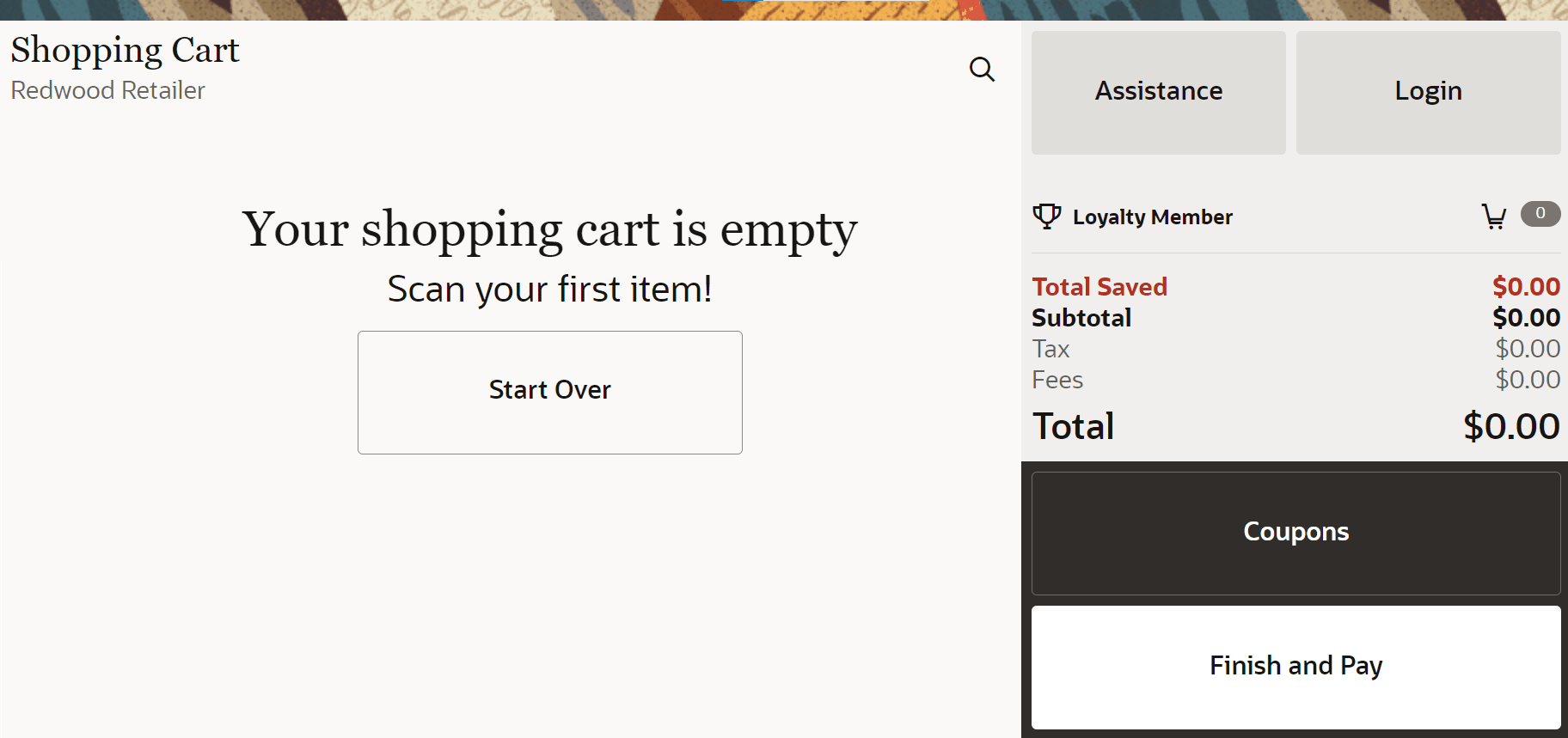The height and width of the screenshot is (738, 1568).
Task: Click the Total amount of $0.00
Action: coord(1510,425)
